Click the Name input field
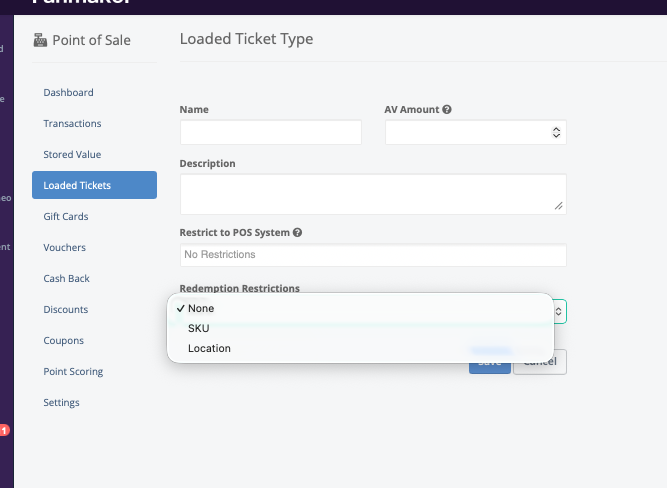The image size is (667, 488). 270,132
